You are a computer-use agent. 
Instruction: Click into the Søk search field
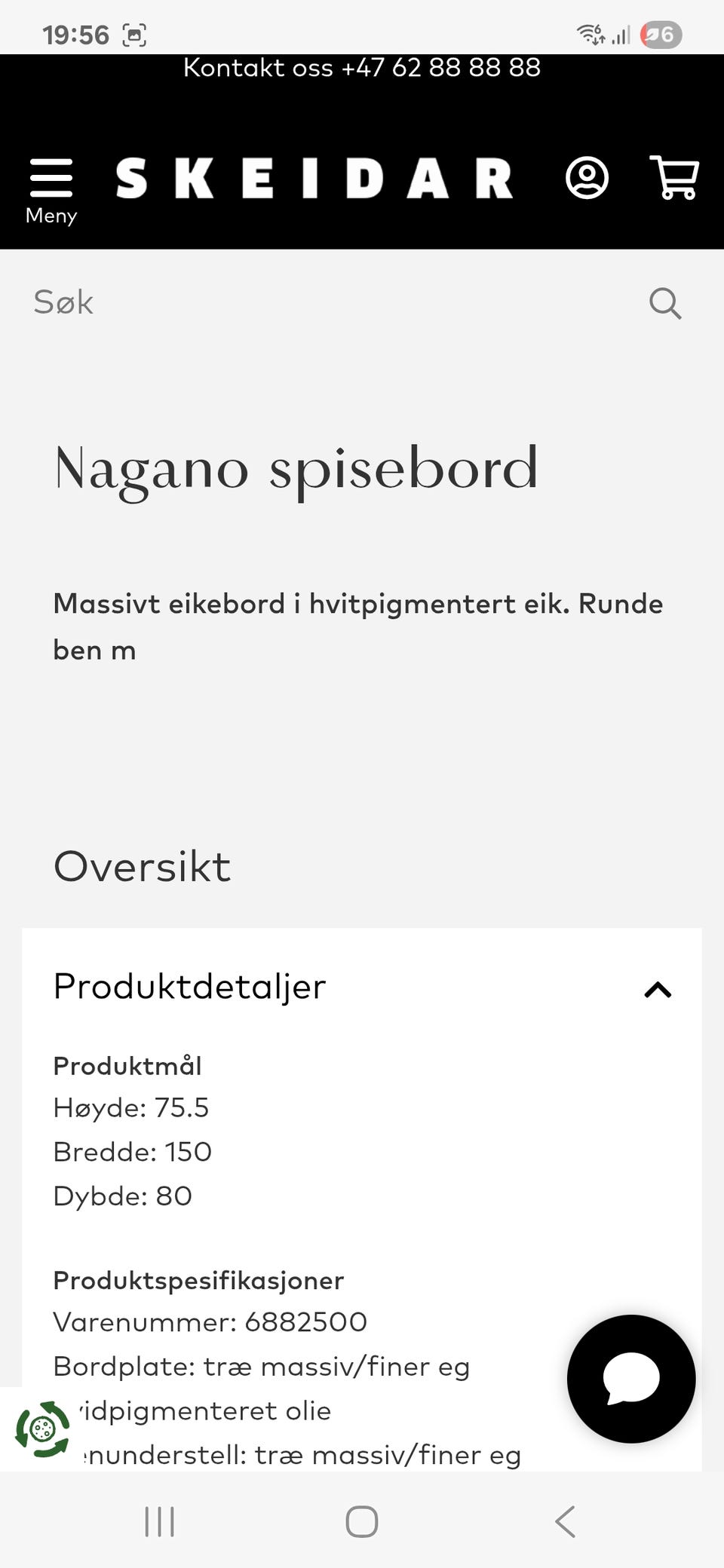coord(332,303)
